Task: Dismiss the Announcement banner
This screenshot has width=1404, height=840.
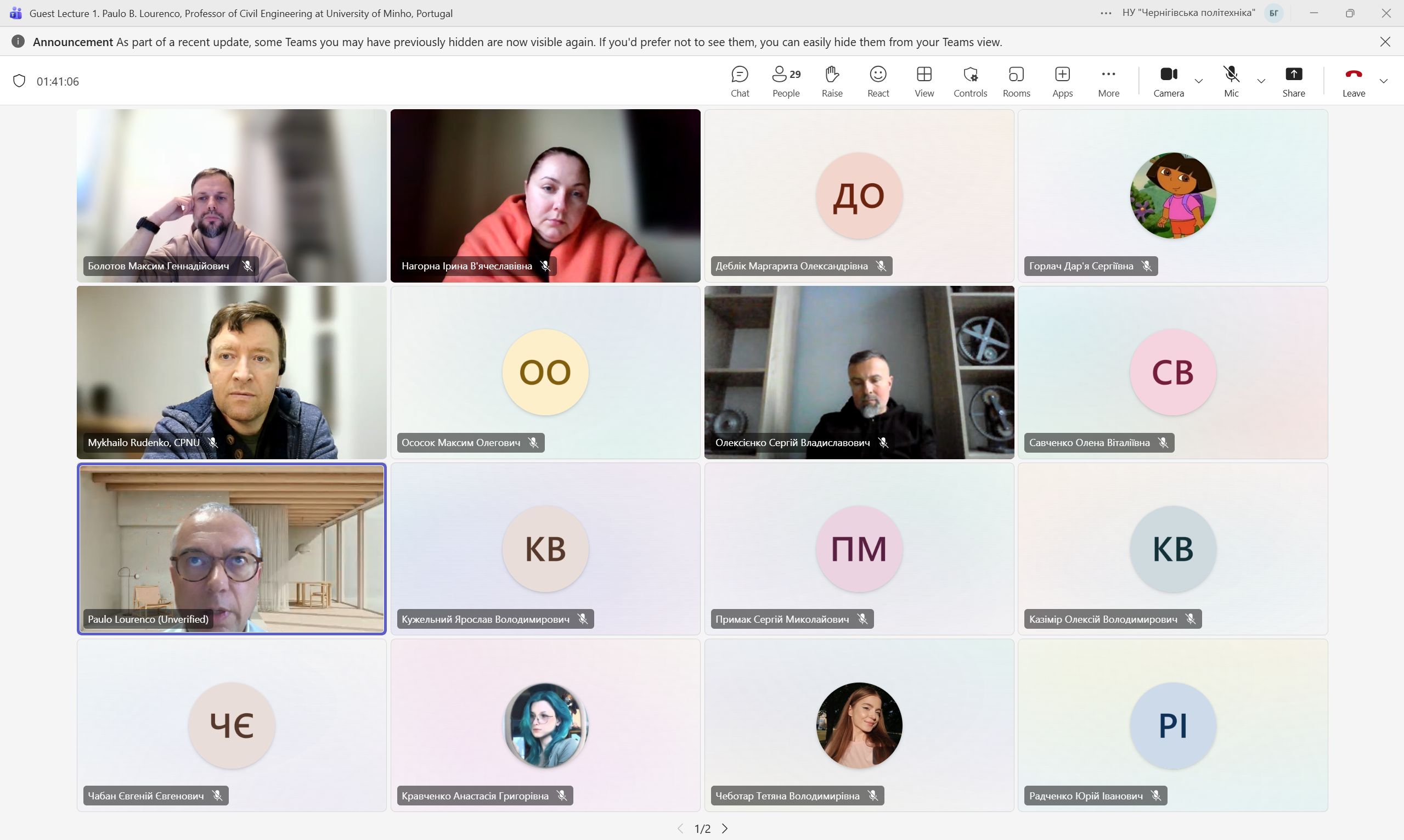Action: 1385,42
